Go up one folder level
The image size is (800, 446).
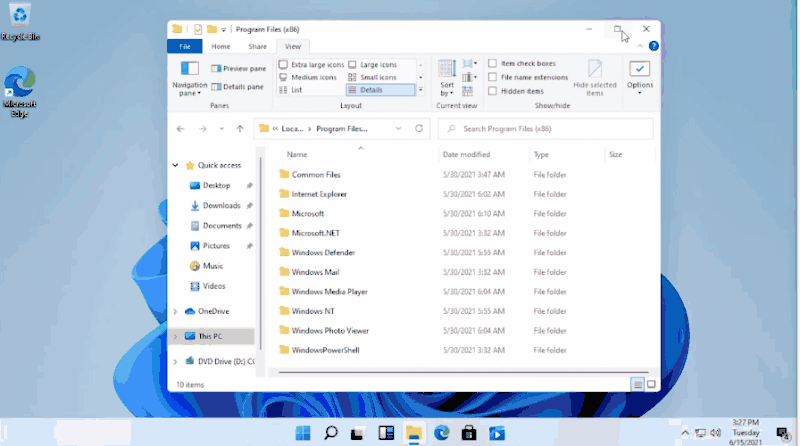point(240,129)
